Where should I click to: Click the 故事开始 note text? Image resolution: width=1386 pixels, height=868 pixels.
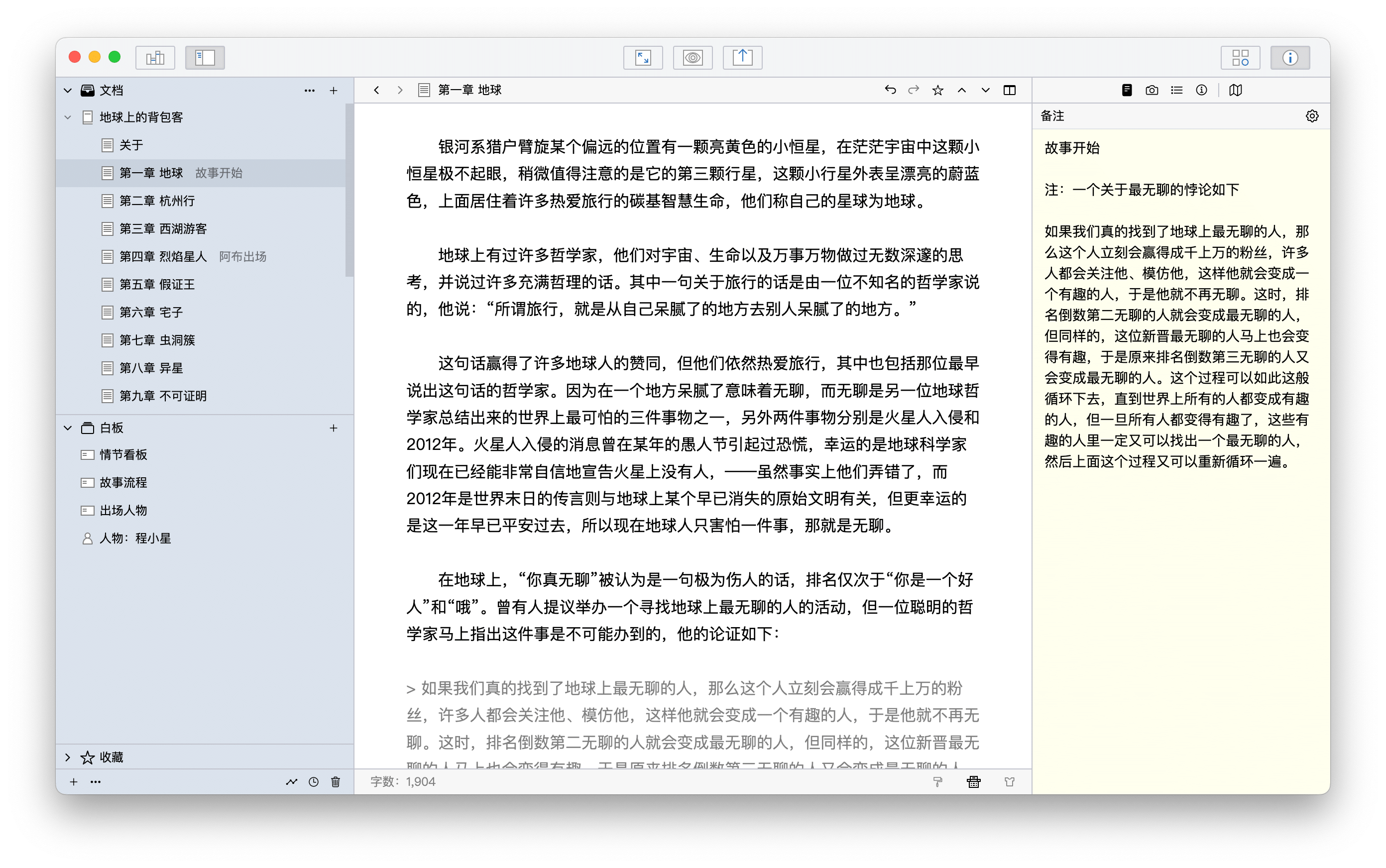point(1072,147)
